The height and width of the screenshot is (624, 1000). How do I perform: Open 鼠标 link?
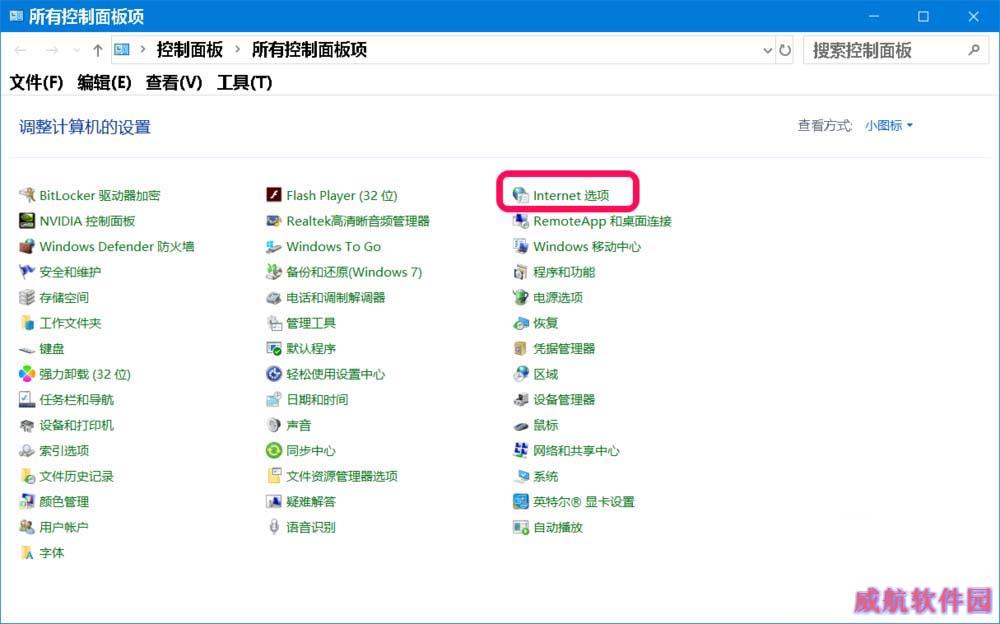coord(545,425)
